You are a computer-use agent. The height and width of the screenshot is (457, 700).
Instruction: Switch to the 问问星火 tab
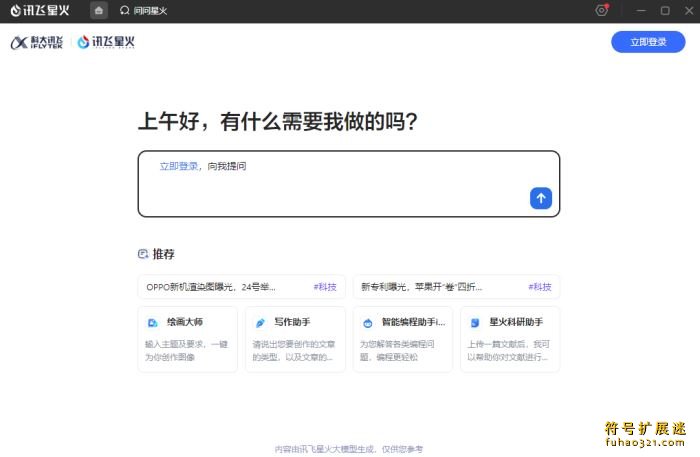tap(143, 11)
